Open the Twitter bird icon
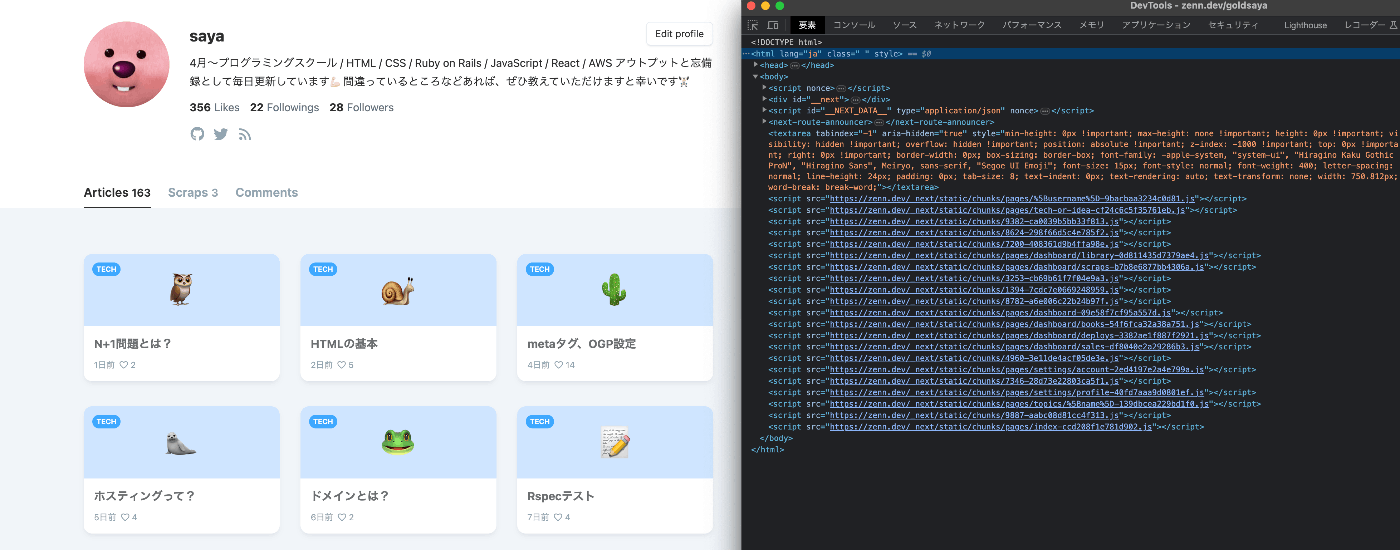 click(x=221, y=134)
